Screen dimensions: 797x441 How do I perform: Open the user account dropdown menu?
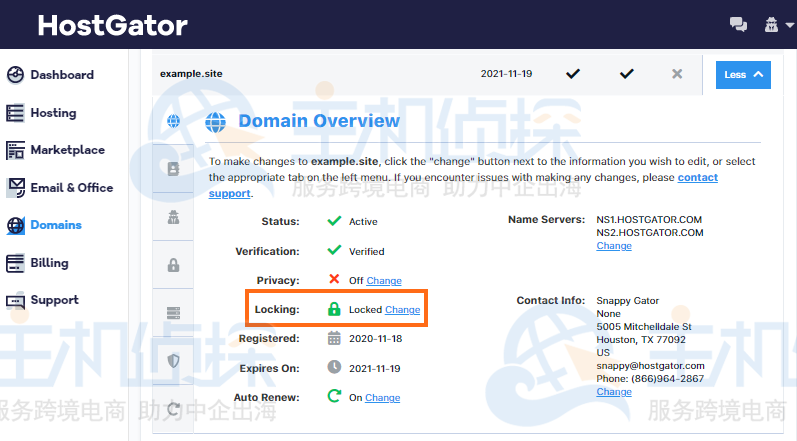(771, 25)
